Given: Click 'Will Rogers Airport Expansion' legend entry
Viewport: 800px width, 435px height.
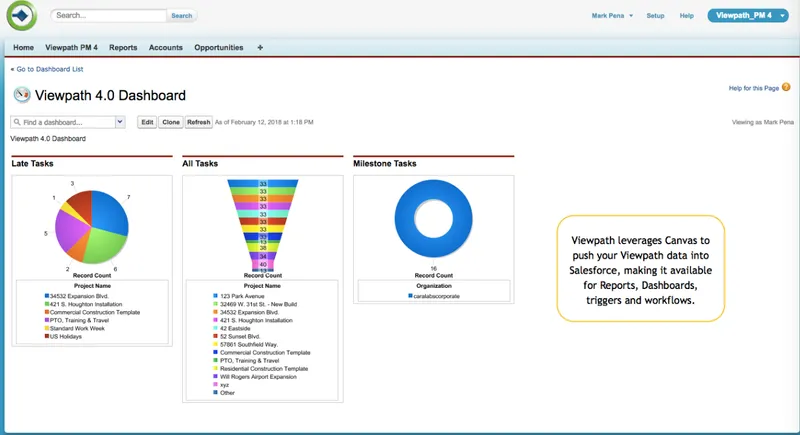Looking at the screenshot, I should (x=258, y=377).
